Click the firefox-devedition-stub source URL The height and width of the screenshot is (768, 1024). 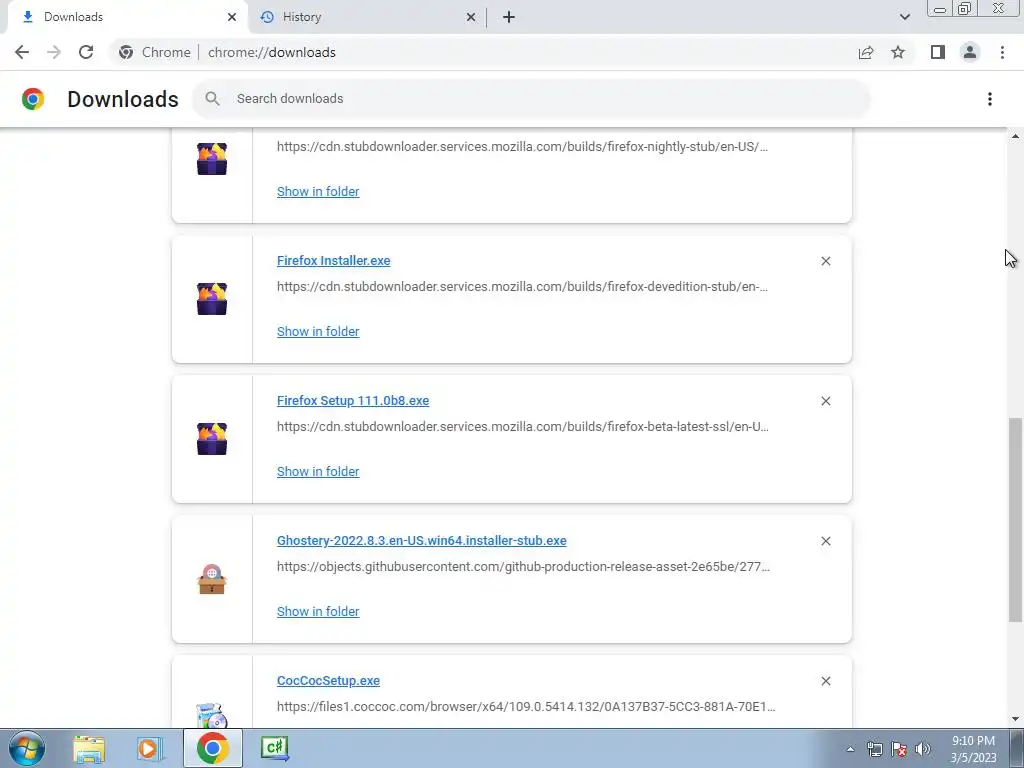click(x=522, y=287)
